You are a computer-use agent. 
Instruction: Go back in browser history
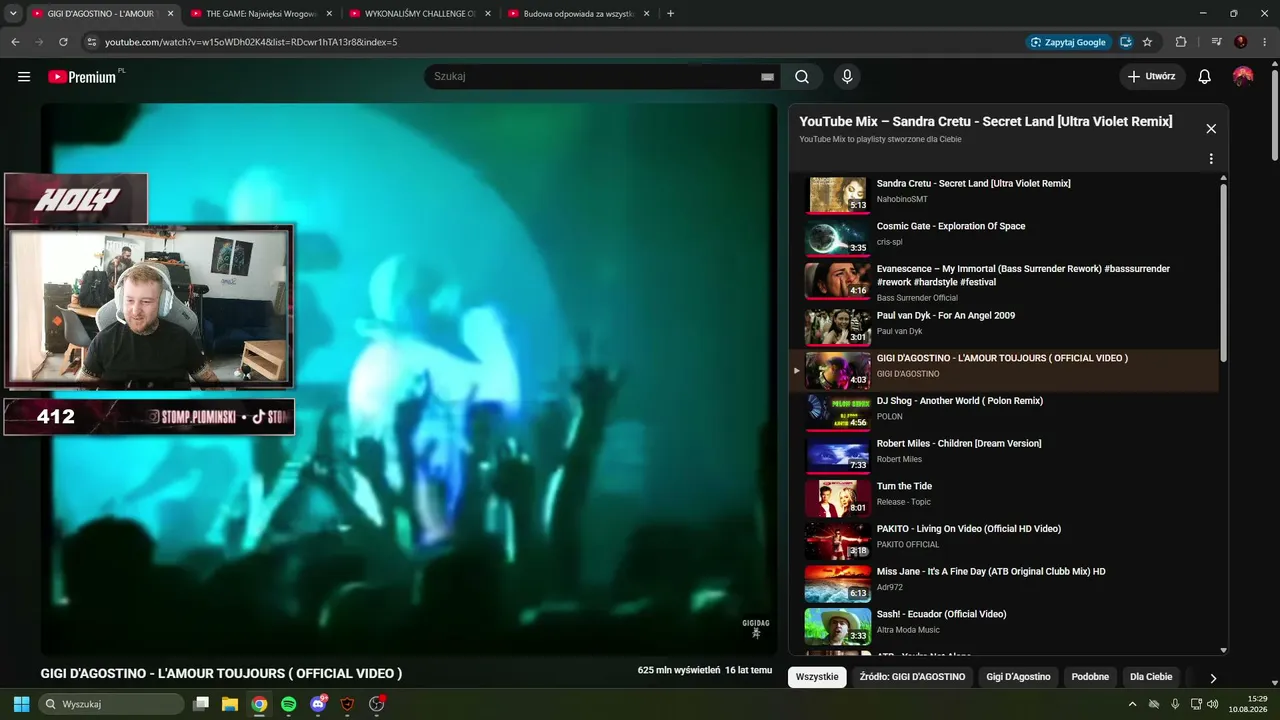pos(15,42)
